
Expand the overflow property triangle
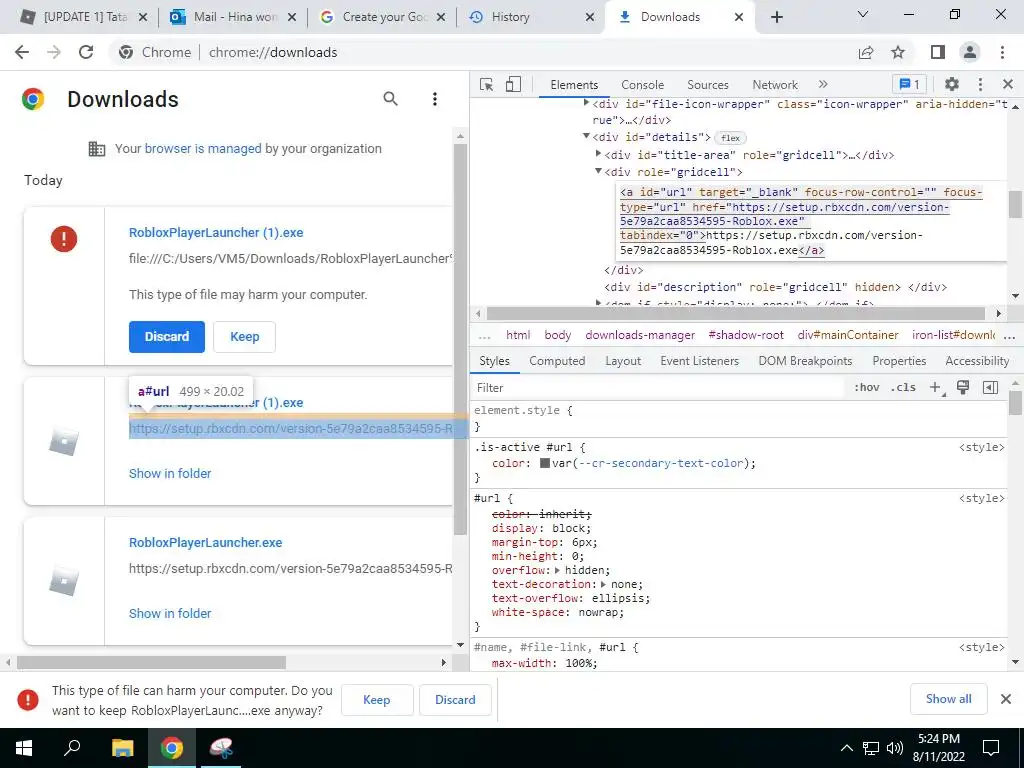(x=558, y=570)
